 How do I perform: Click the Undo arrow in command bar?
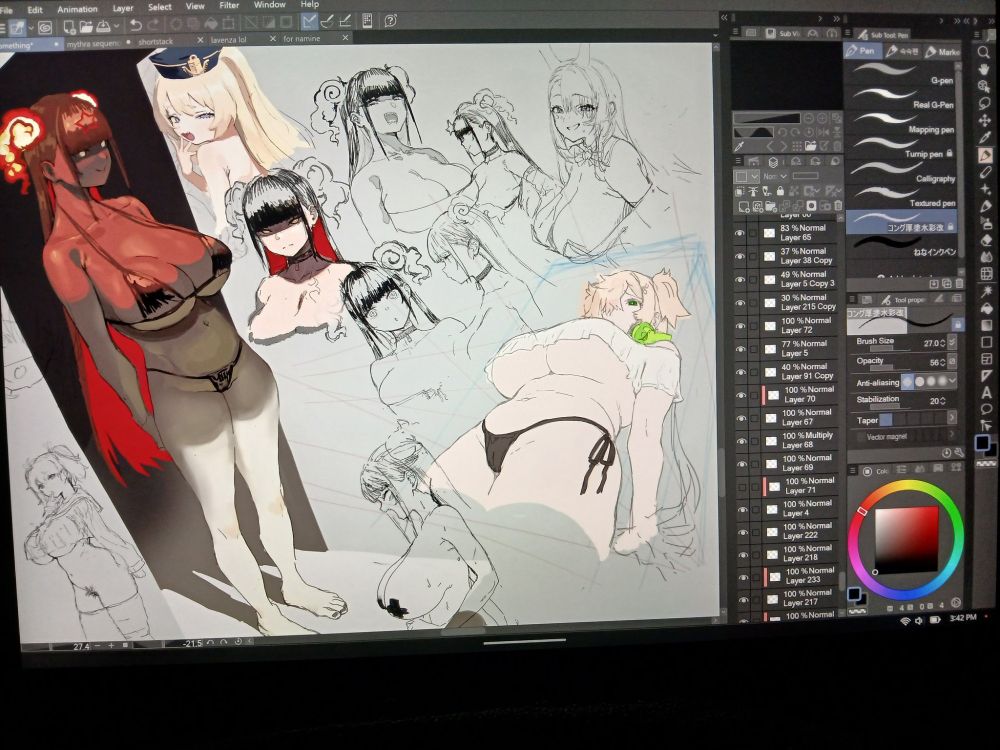135,26
